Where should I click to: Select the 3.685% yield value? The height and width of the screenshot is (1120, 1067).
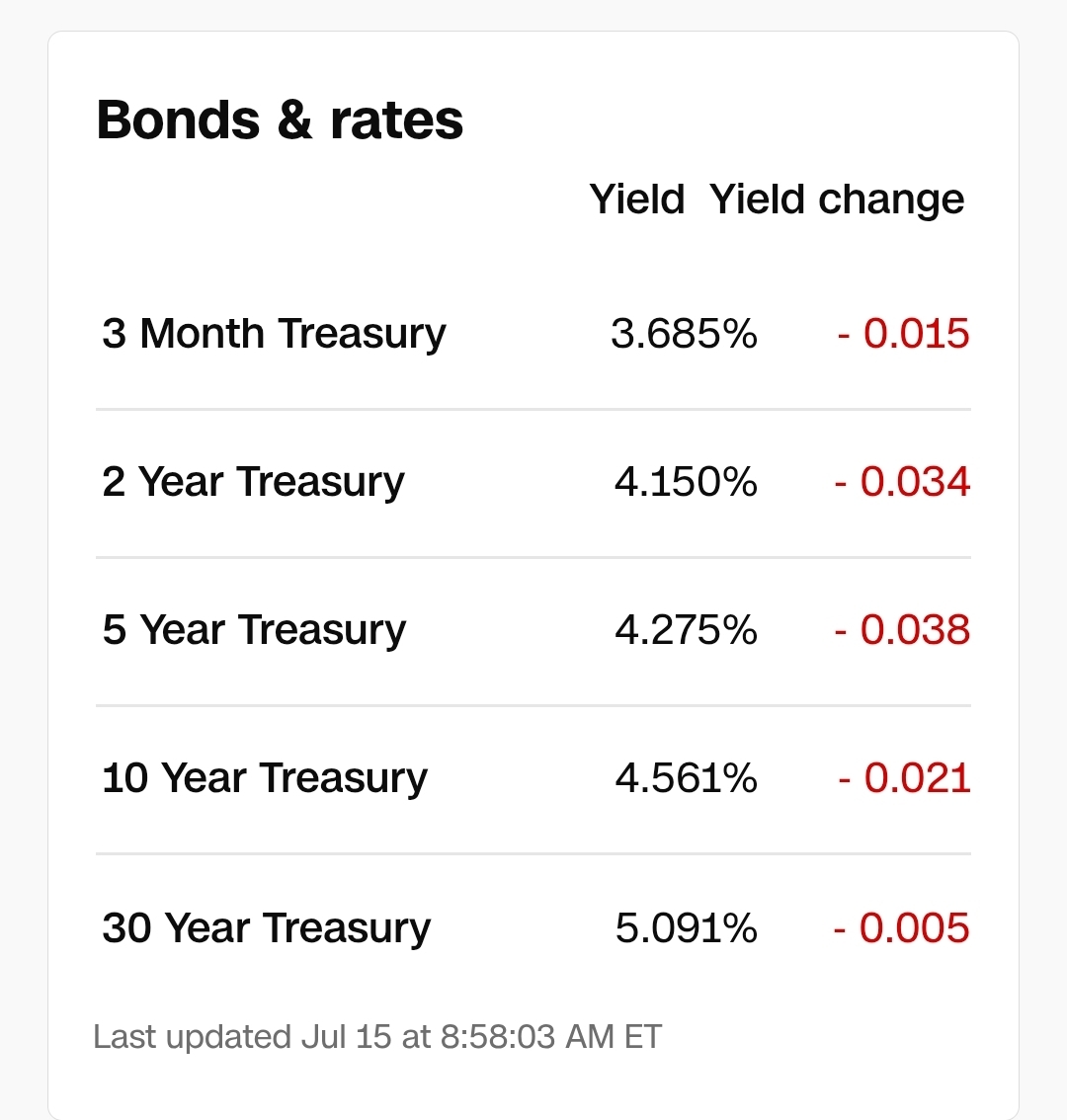684,334
